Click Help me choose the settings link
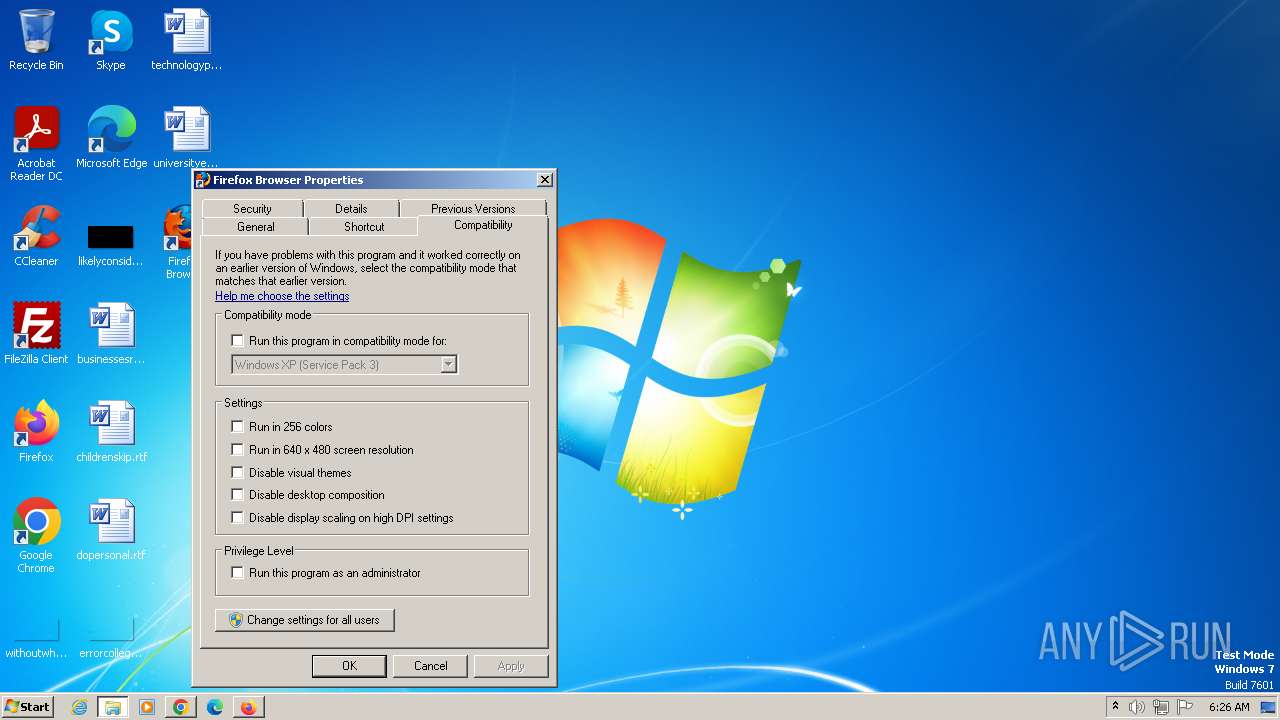Image resolution: width=1280 pixels, height=720 pixels. point(282,296)
